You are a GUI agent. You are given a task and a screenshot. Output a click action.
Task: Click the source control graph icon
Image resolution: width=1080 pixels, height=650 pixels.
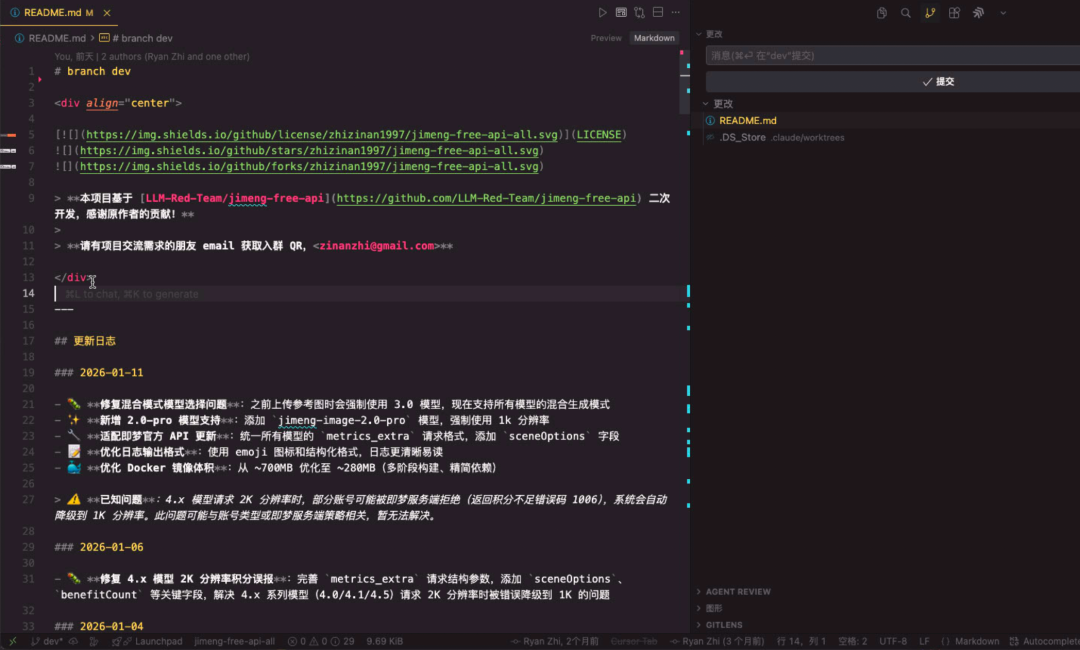click(930, 13)
